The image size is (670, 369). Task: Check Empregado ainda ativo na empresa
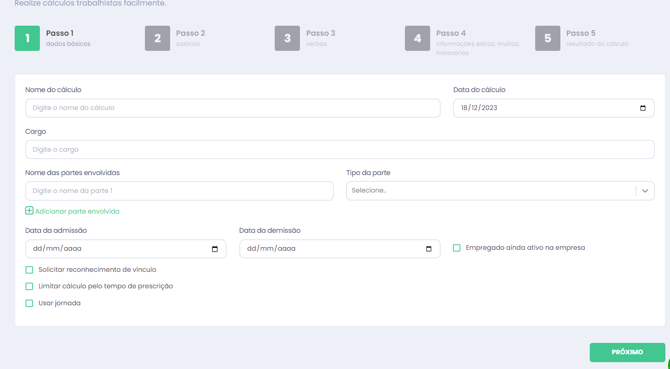point(457,248)
